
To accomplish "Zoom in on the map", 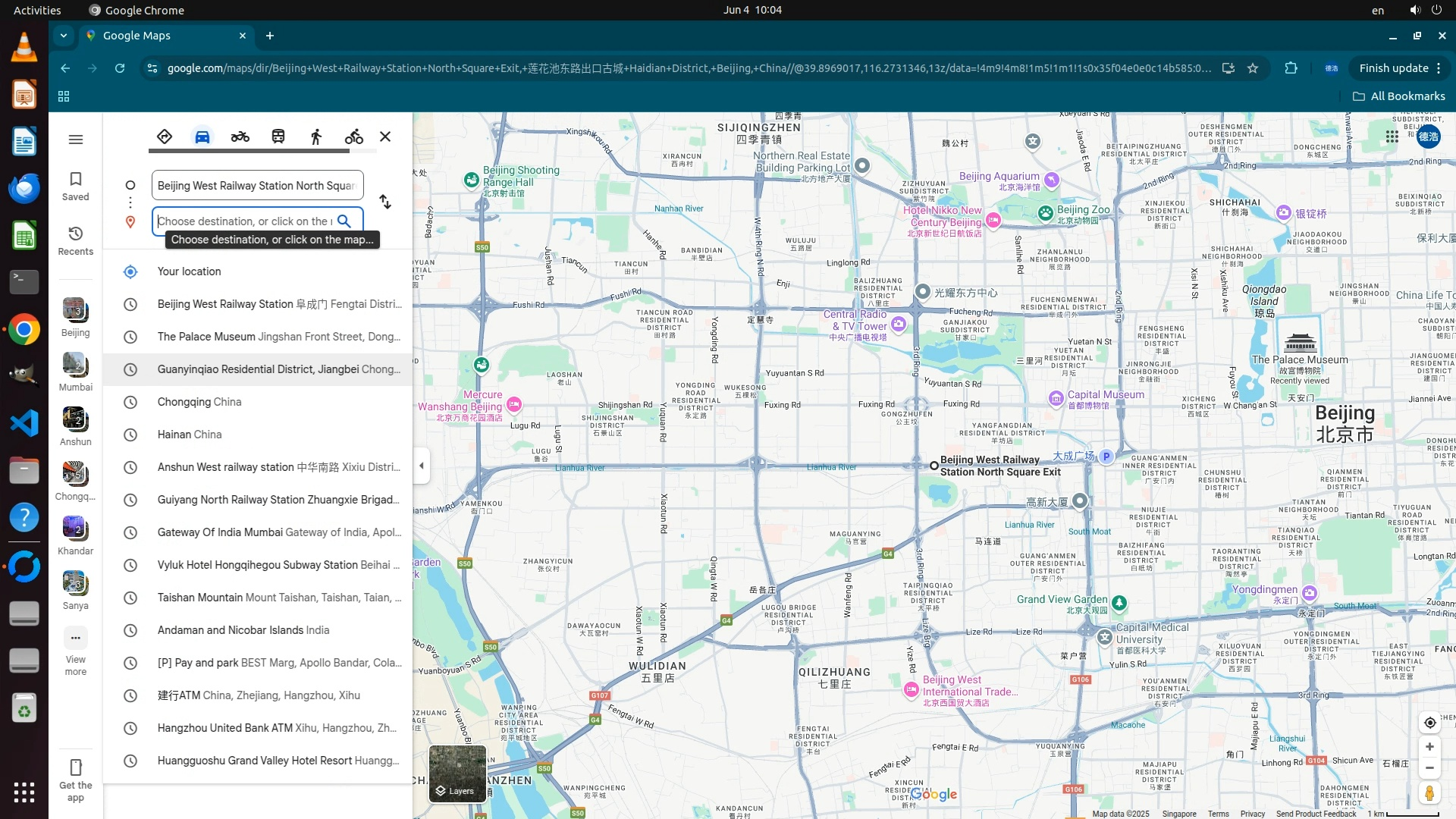I will pos(1429,747).
